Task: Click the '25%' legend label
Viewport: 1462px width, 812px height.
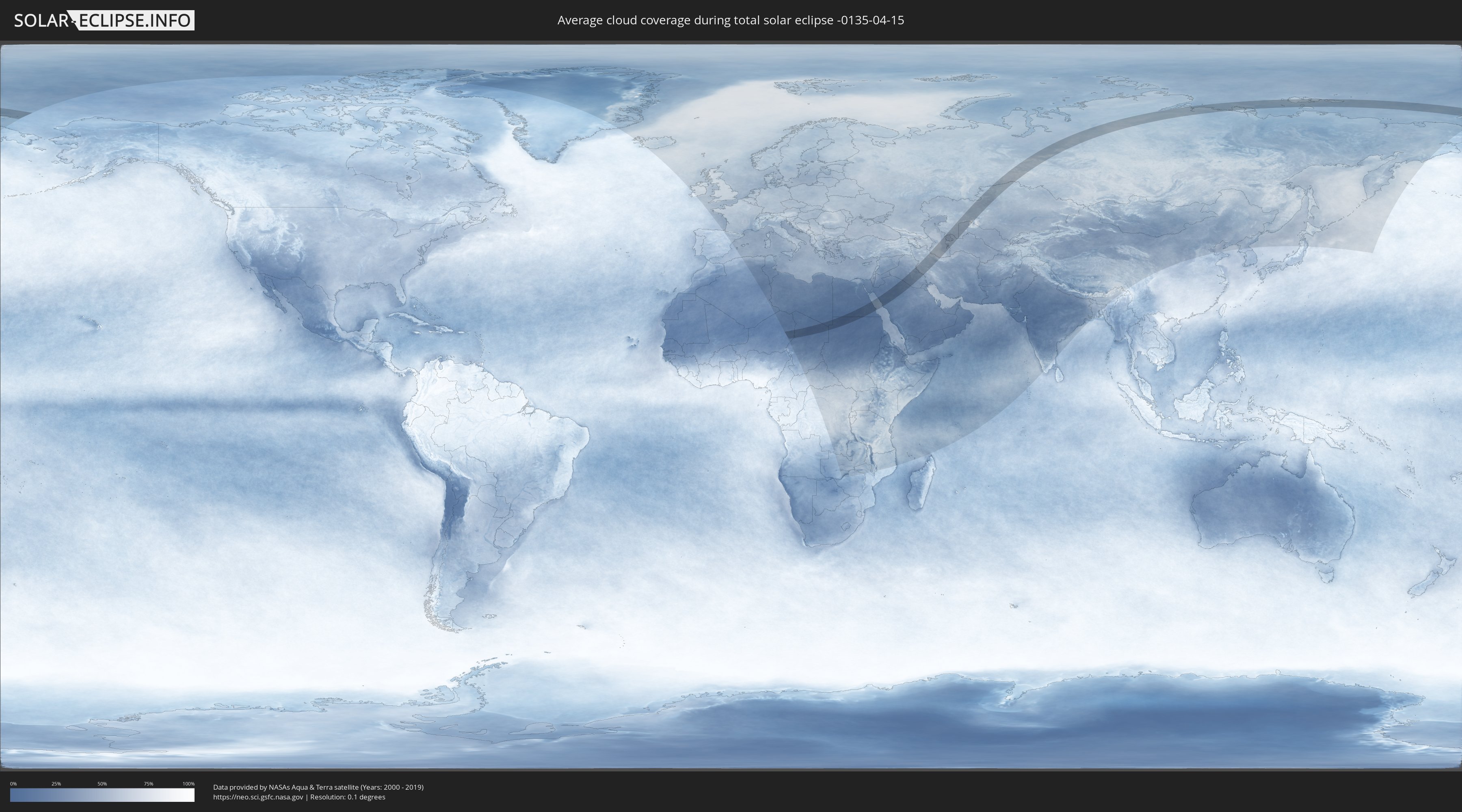Action: point(56,784)
